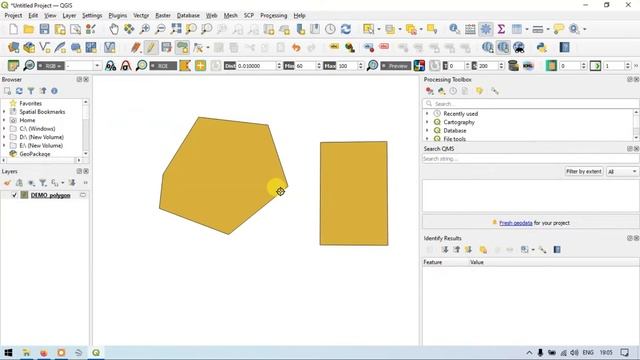Click the SCP add-band-set plus icon
The image size is (640, 360).
[x=200, y=66]
